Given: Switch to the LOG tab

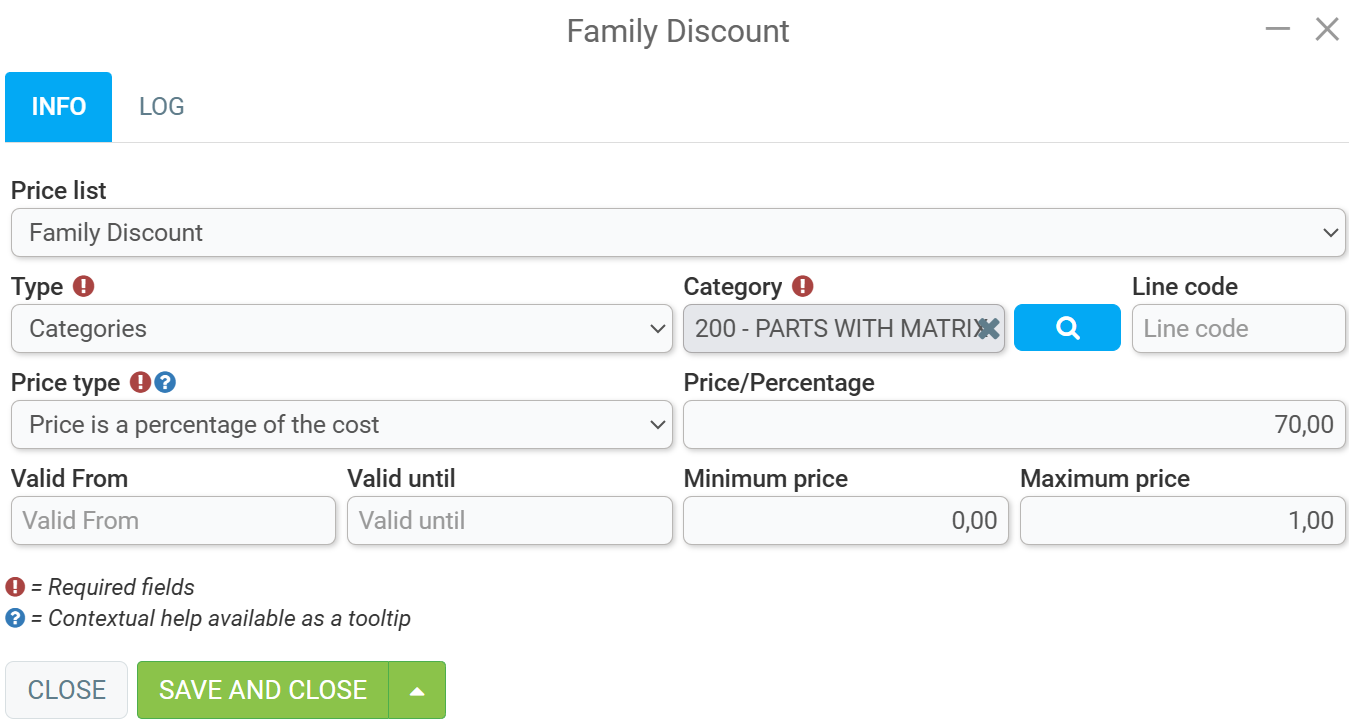Looking at the screenshot, I should pyautogui.click(x=162, y=106).
